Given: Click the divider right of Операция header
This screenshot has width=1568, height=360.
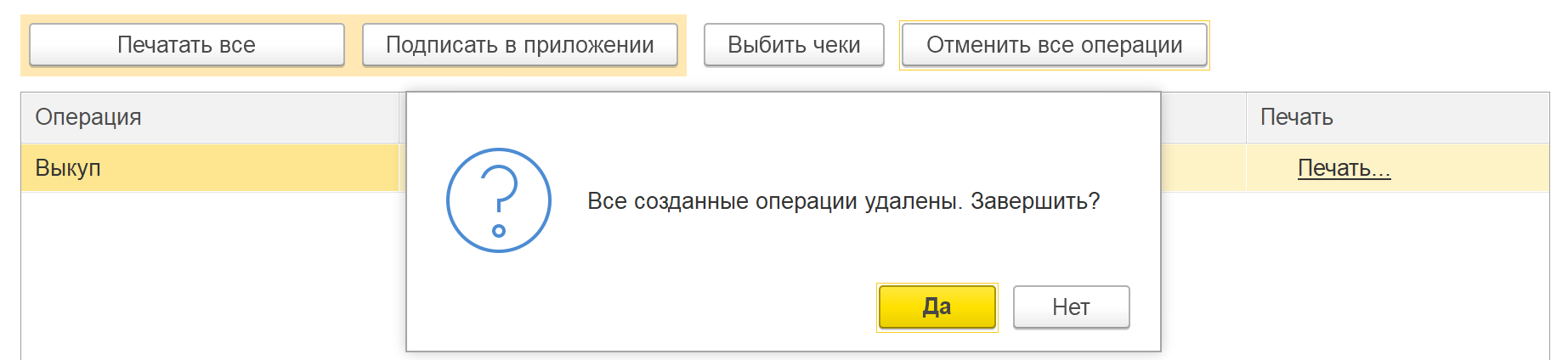Looking at the screenshot, I should pyautogui.click(x=399, y=117).
